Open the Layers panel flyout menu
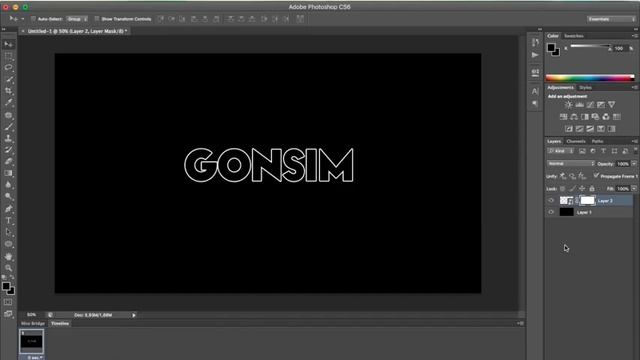640x360 pixels. 634,141
